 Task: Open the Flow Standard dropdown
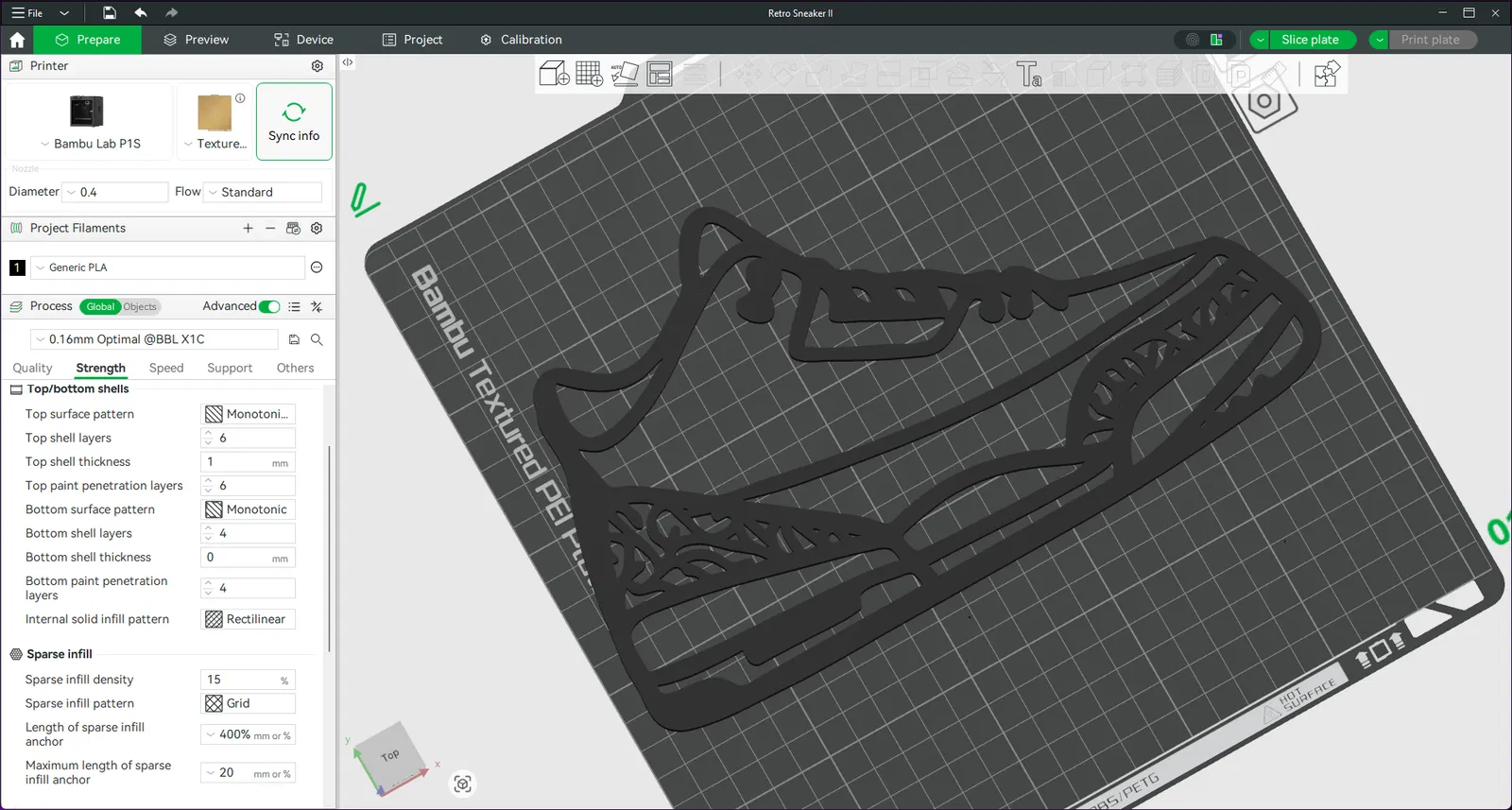coord(264,192)
